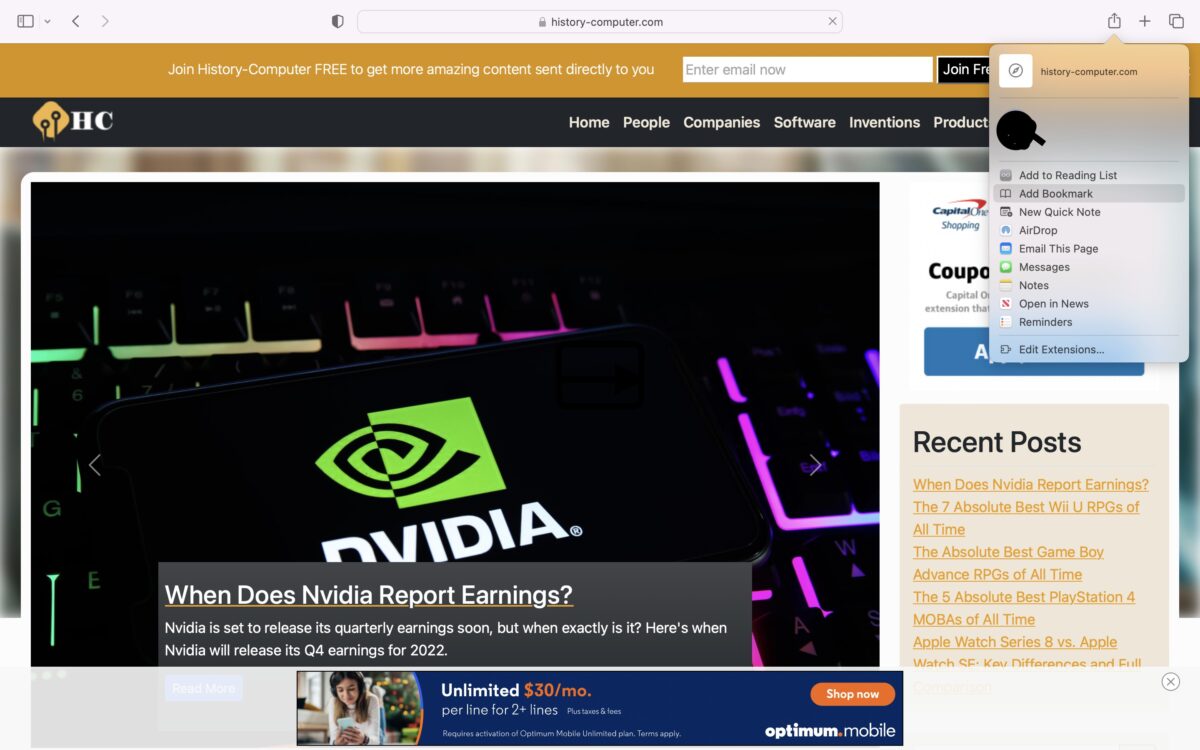The height and width of the screenshot is (750, 1200).
Task: Go to previous slide with left arrow
Action: pos(95,465)
